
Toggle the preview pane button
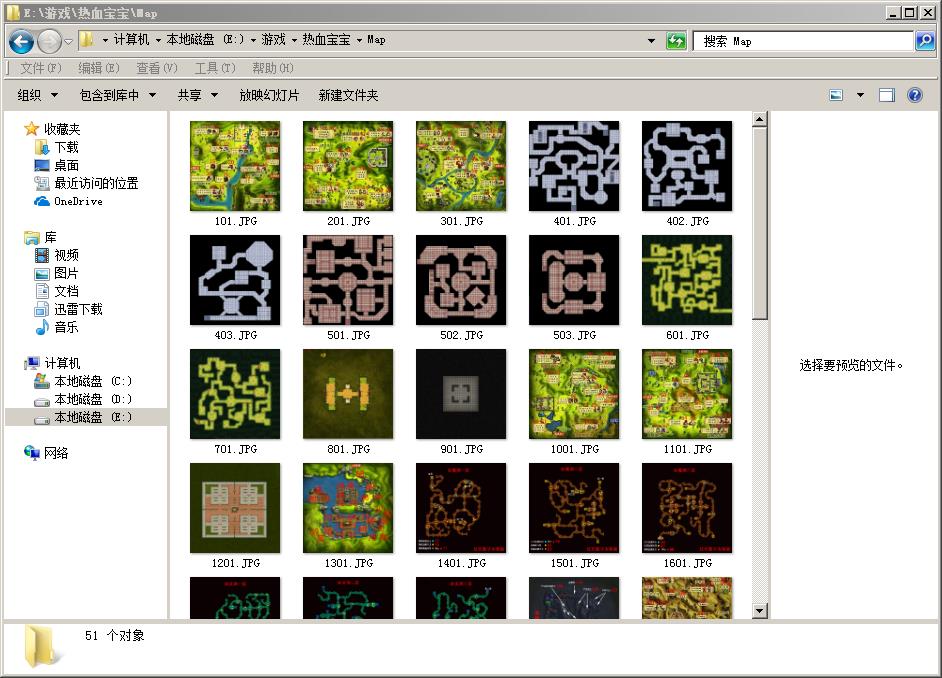(887, 95)
